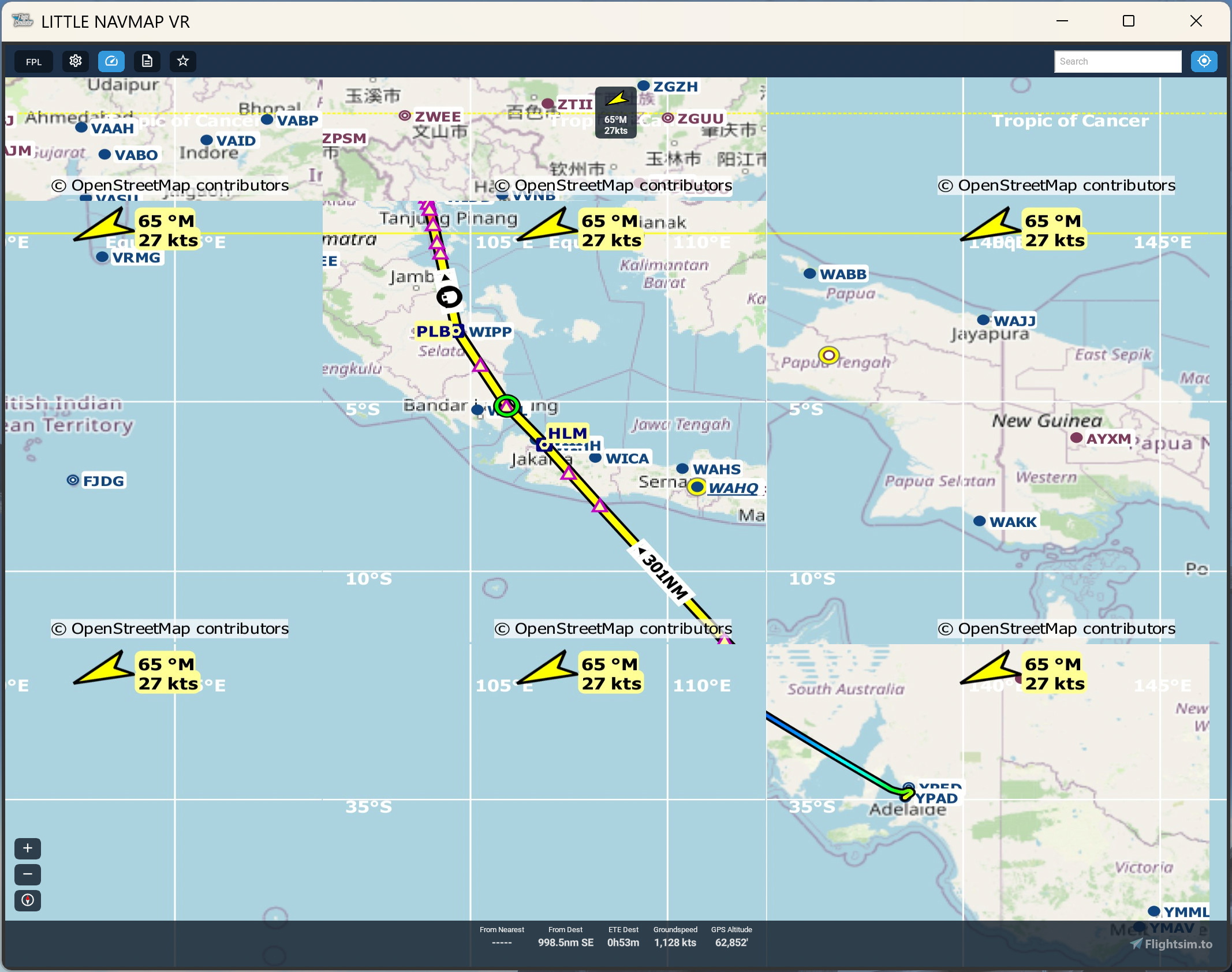
Task: Click inside the Search field
Action: (1117, 61)
